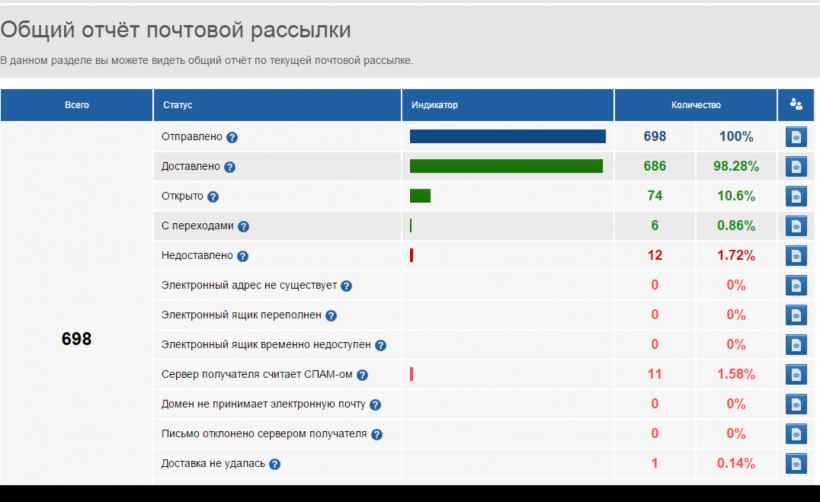Click the small green Открыто indicator bar
This screenshot has width=820, height=502.
tap(420, 196)
